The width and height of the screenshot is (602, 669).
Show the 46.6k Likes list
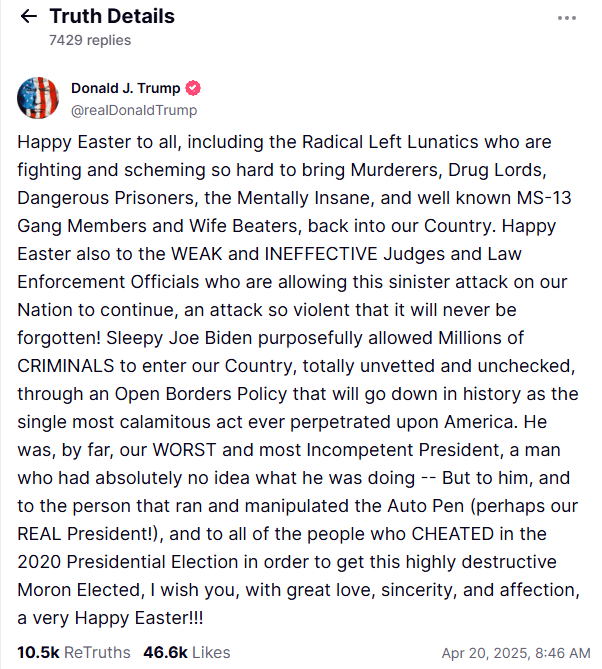click(187, 652)
